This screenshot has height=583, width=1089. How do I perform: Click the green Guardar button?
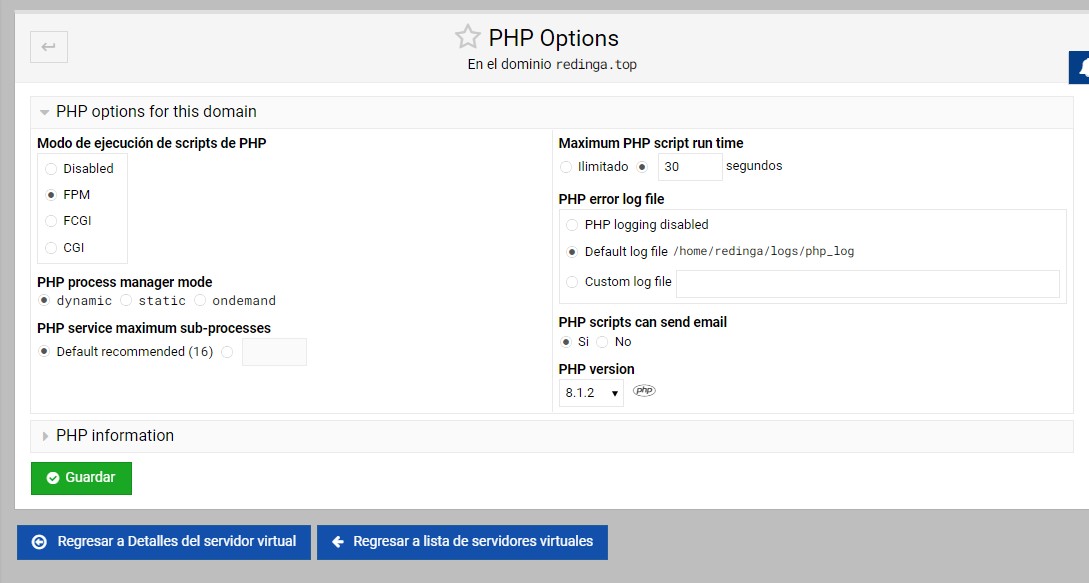(81, 478)
